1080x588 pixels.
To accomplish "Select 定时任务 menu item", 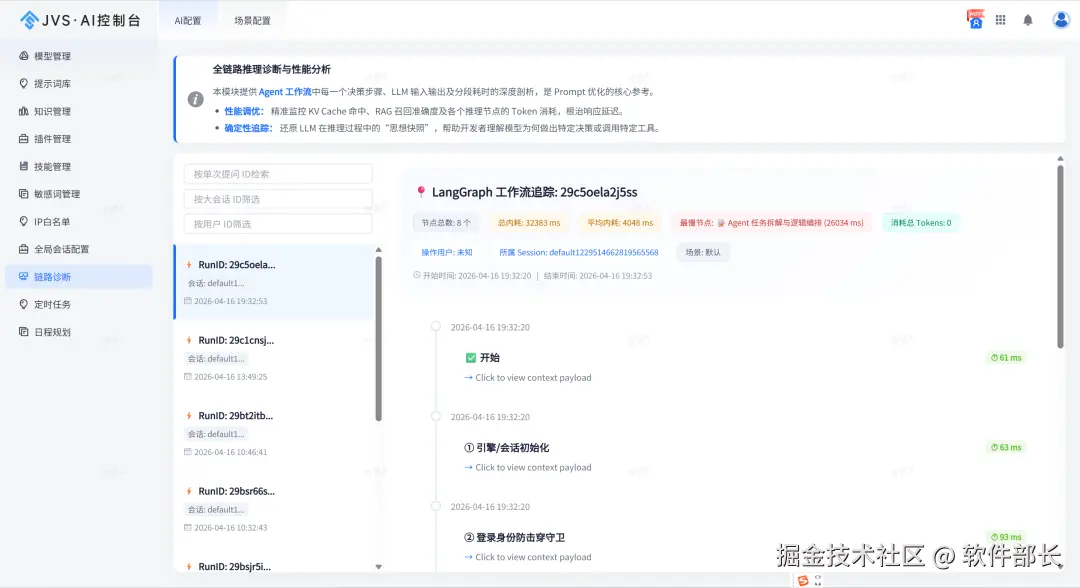I will 79,304.
